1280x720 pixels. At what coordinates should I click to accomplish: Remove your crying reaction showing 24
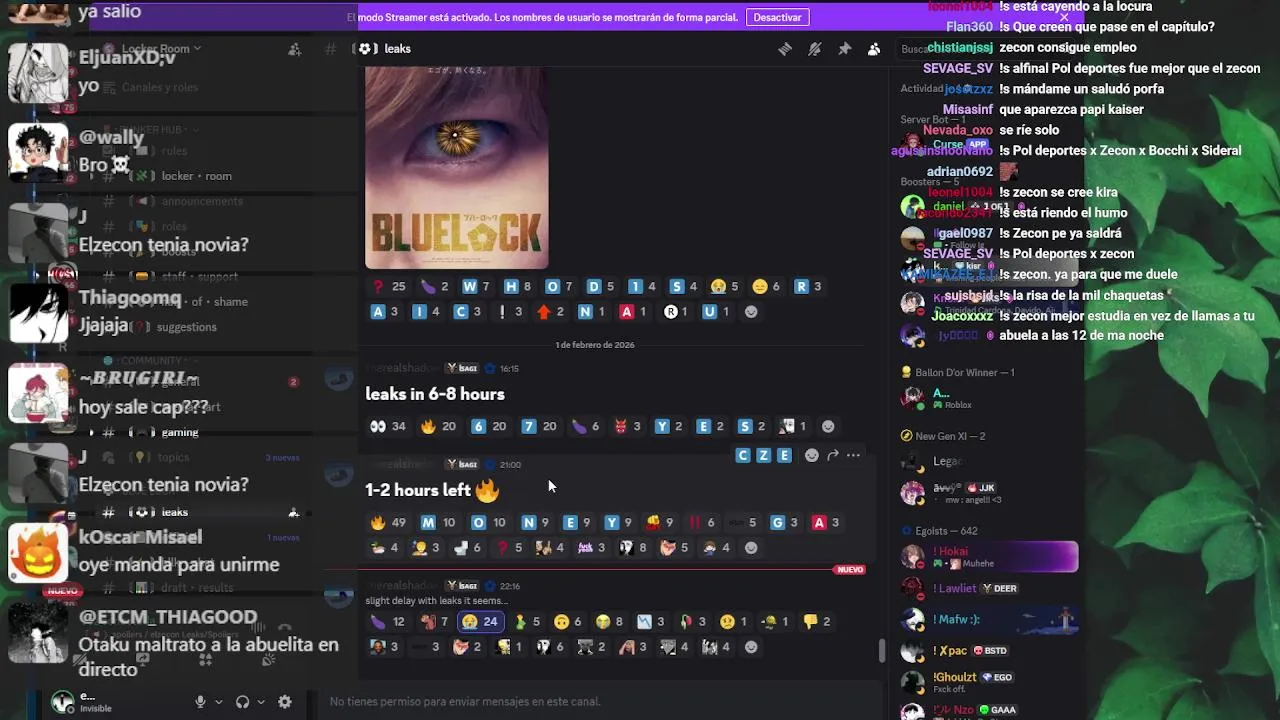click(480, 621)
